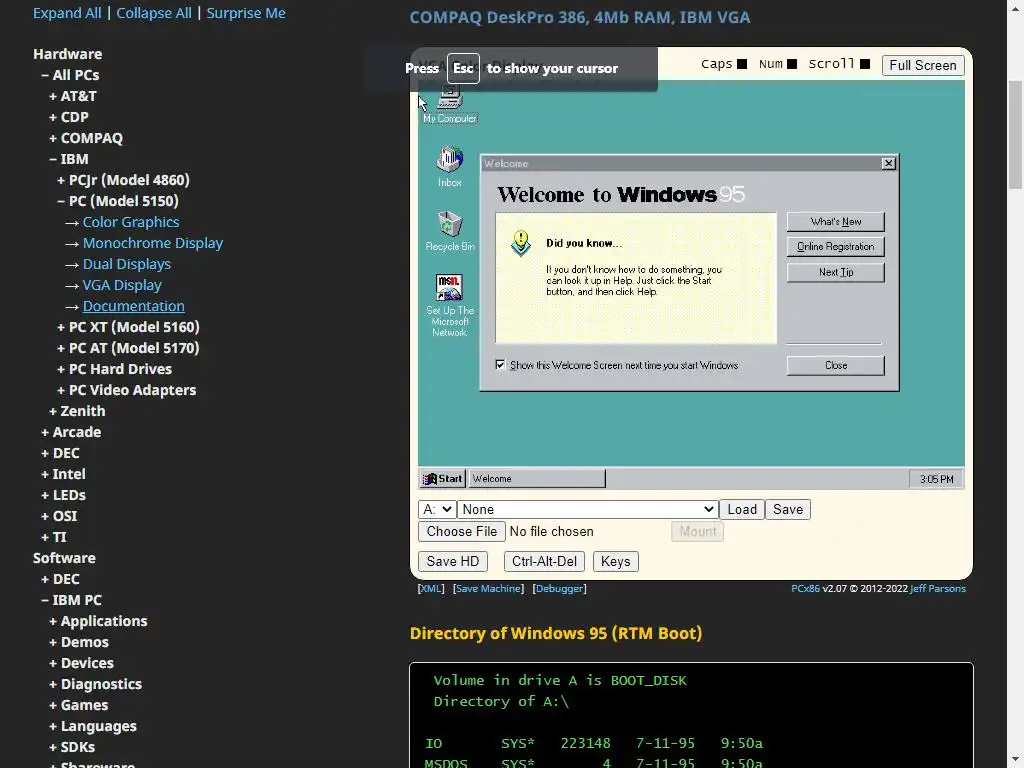The height and width of the screenshot is (768, 1024).
Task: Click the Next Tip button
Action: [835, 272]
